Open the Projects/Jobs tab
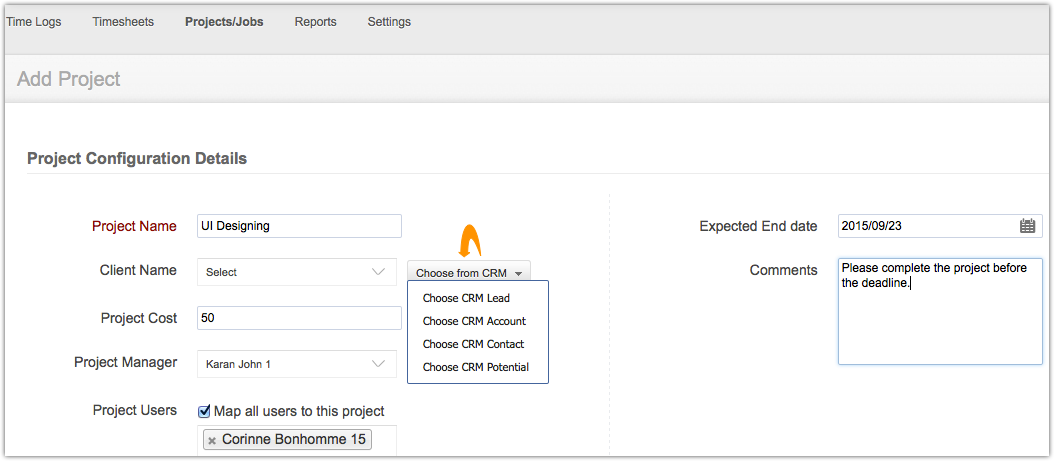The width and height of the screenshot is (1054, 461). tap(224, 22)
